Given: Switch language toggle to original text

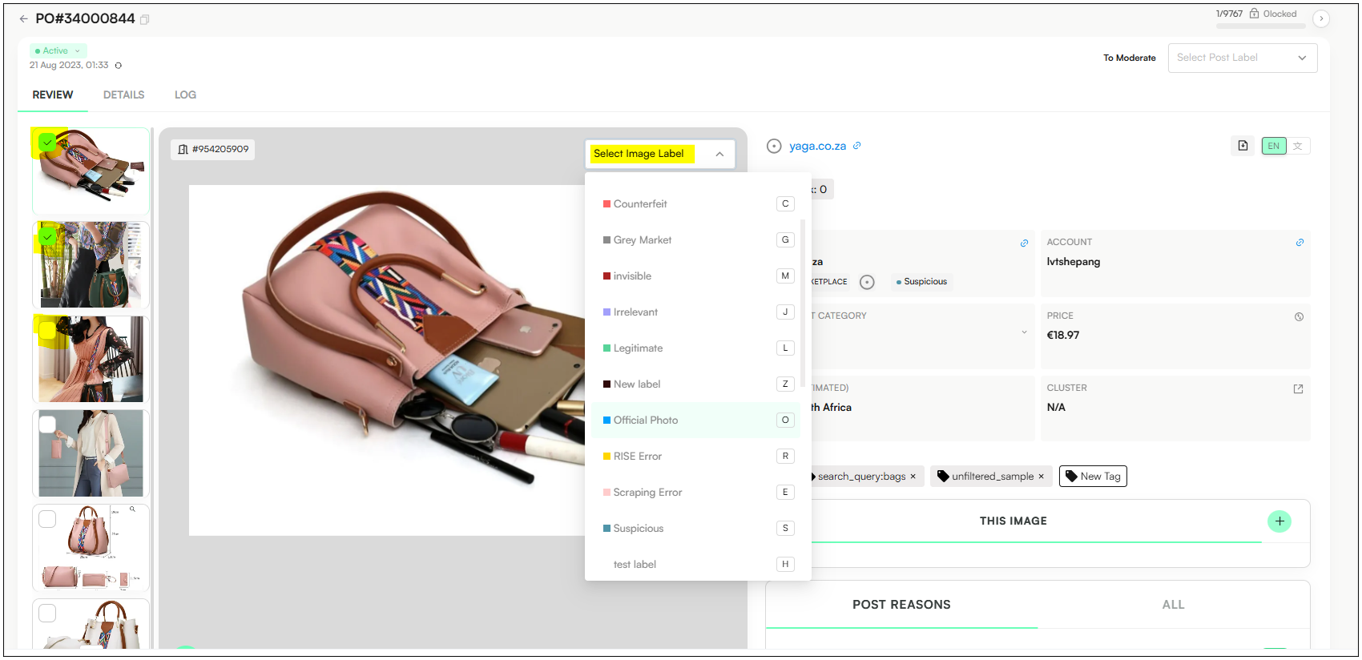Looking at the screenshot, I should 1298,146.
